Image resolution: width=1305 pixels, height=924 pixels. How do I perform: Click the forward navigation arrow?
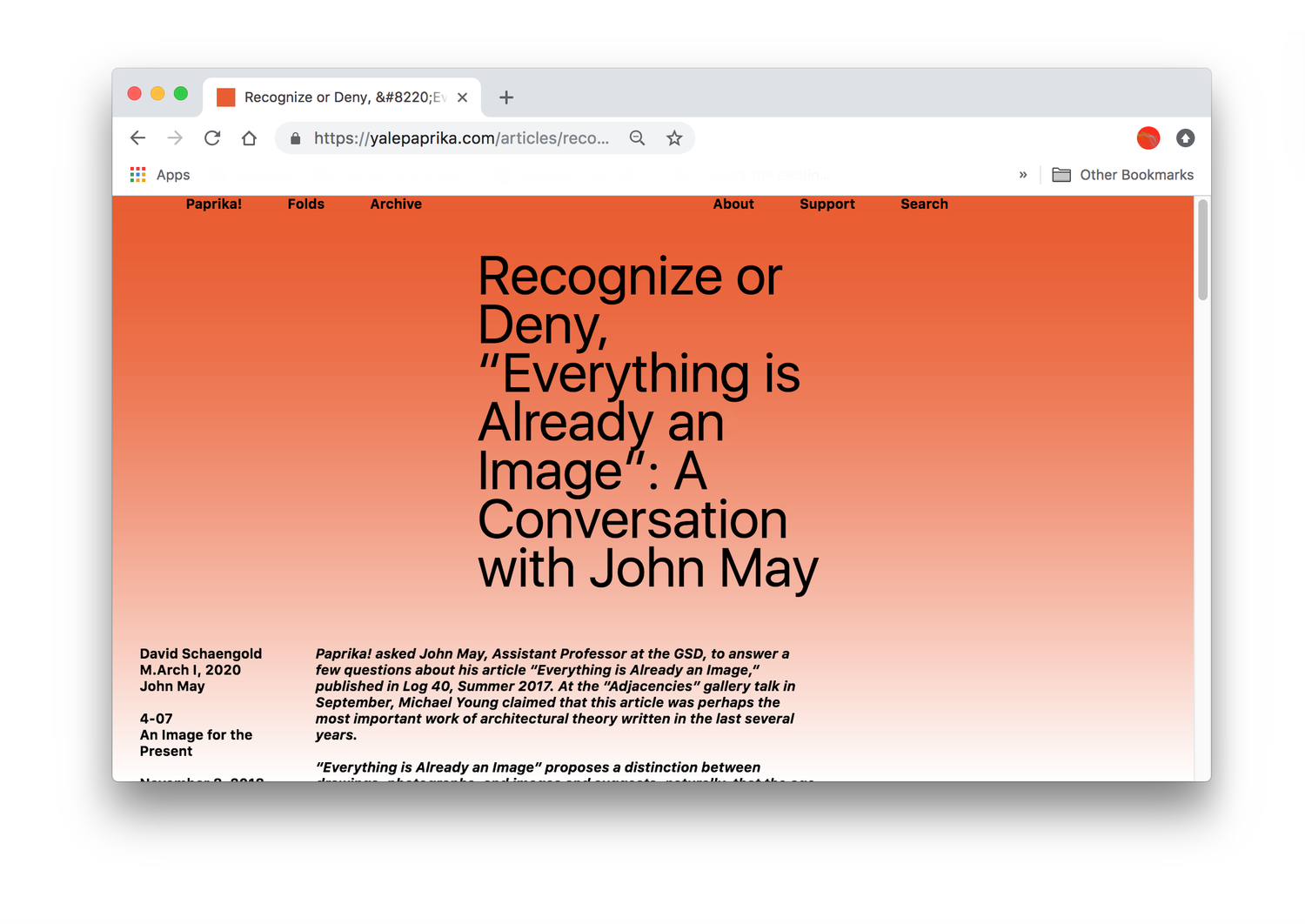174,137
